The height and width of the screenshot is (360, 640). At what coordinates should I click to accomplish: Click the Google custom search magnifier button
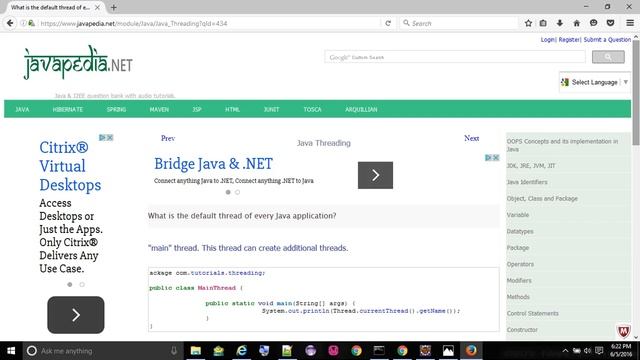[x=608, y=57]
